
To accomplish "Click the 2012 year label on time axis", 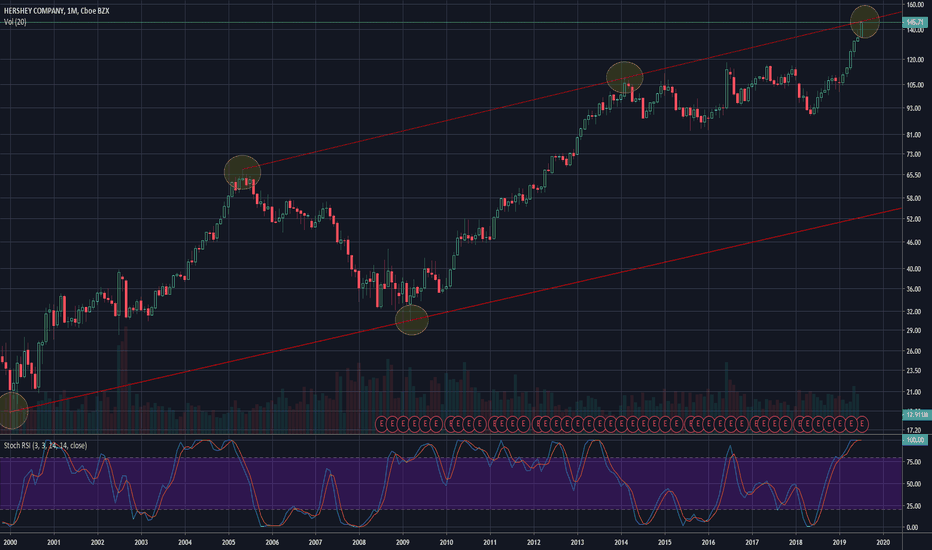I will 534,542.
